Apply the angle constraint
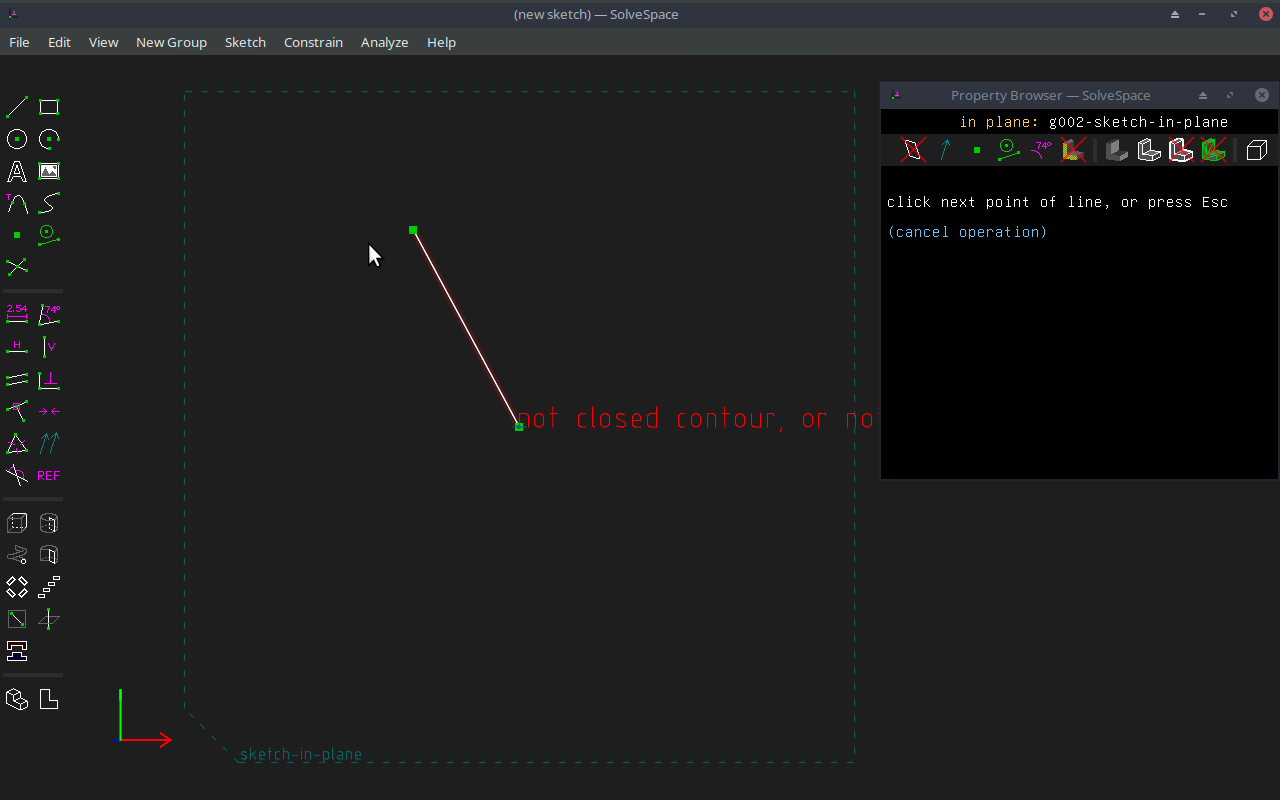1280x800 pixels. coord(48,313)
